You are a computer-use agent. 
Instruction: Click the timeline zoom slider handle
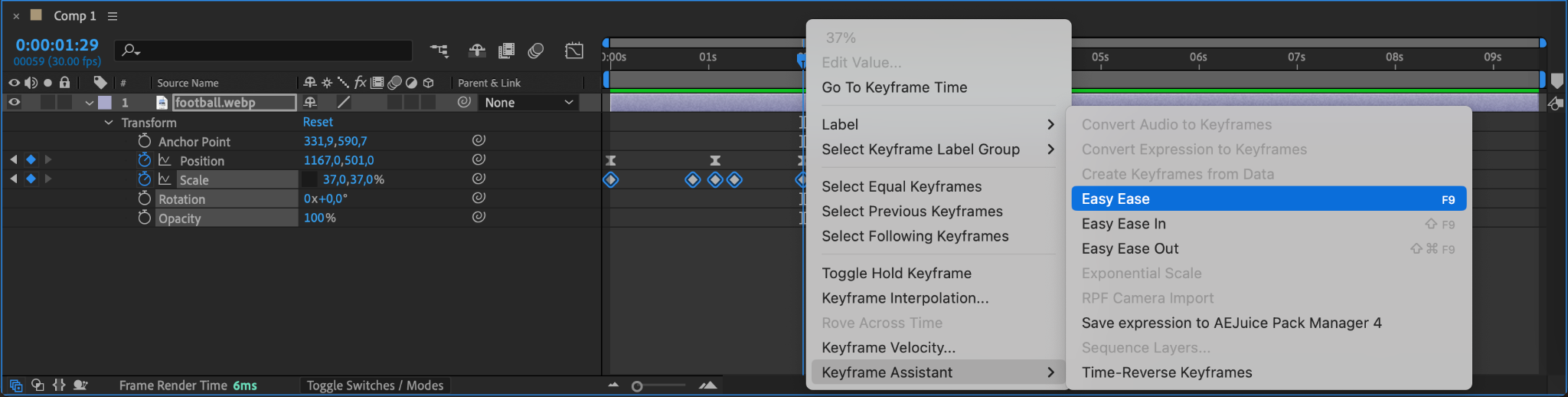637,386
